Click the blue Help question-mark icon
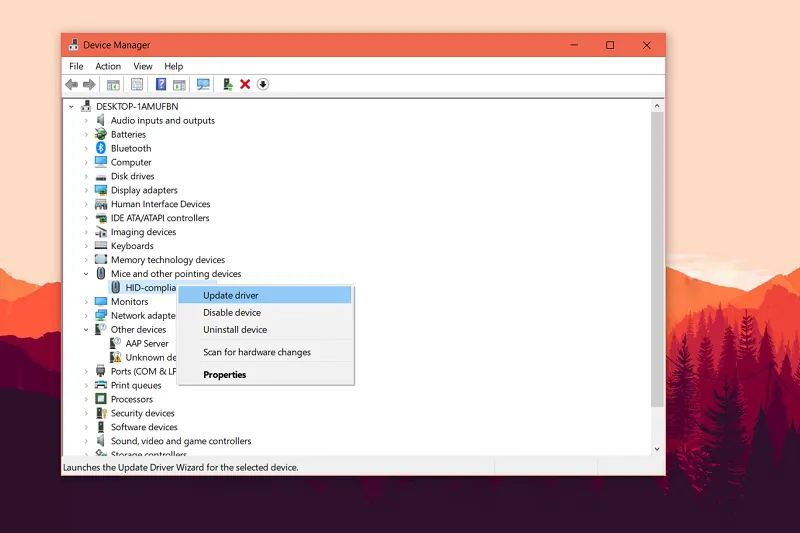The height and width of the screenshot is (533, 800). [161, 84]
